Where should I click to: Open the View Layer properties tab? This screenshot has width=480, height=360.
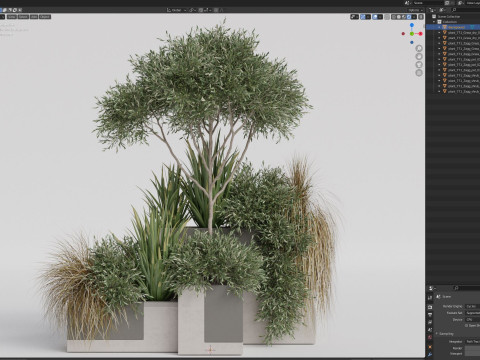(430, 322)
